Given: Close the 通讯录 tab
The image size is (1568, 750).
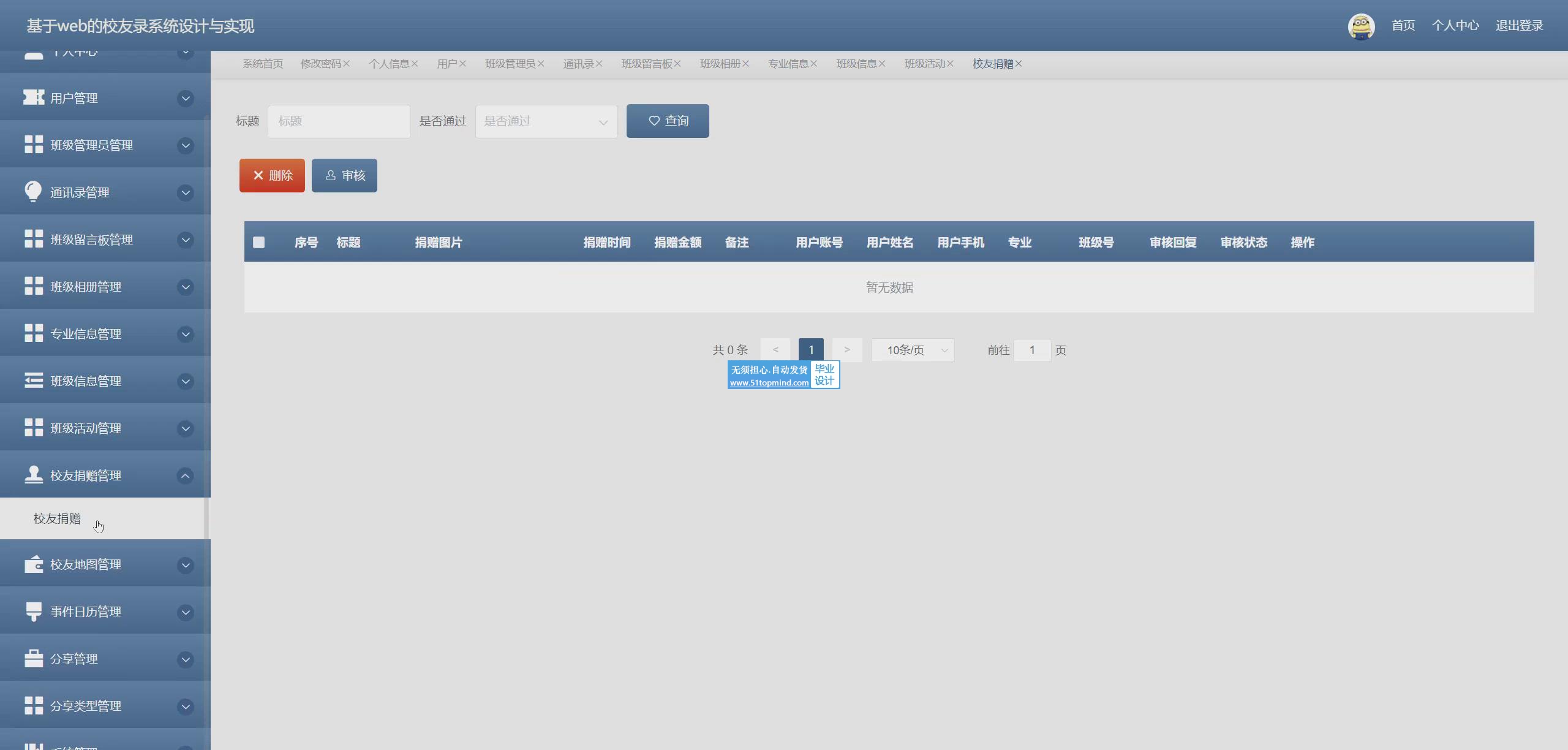Looking at the screenshot, I should 599,64.
